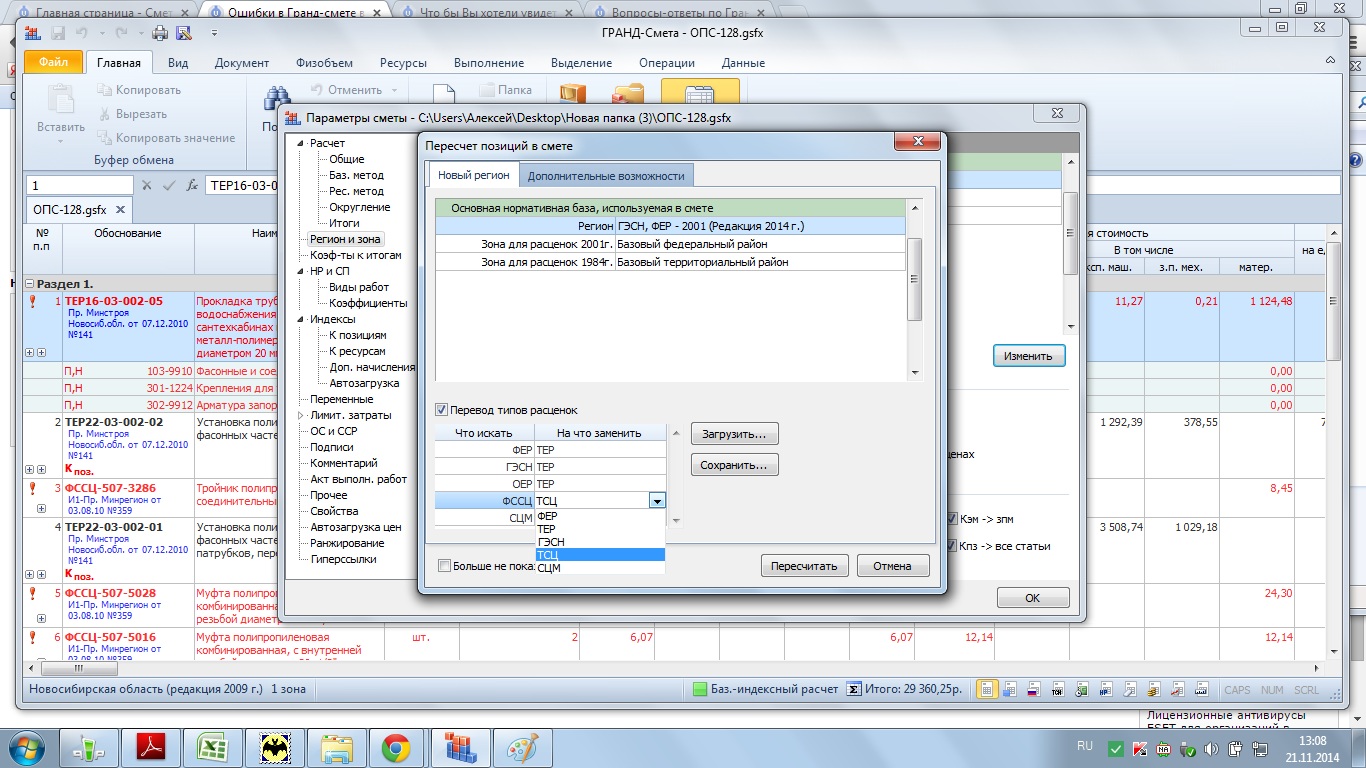Open the Документ ribbon tab
Viewport: 1366px width, 768px height.
click(242, 63)
